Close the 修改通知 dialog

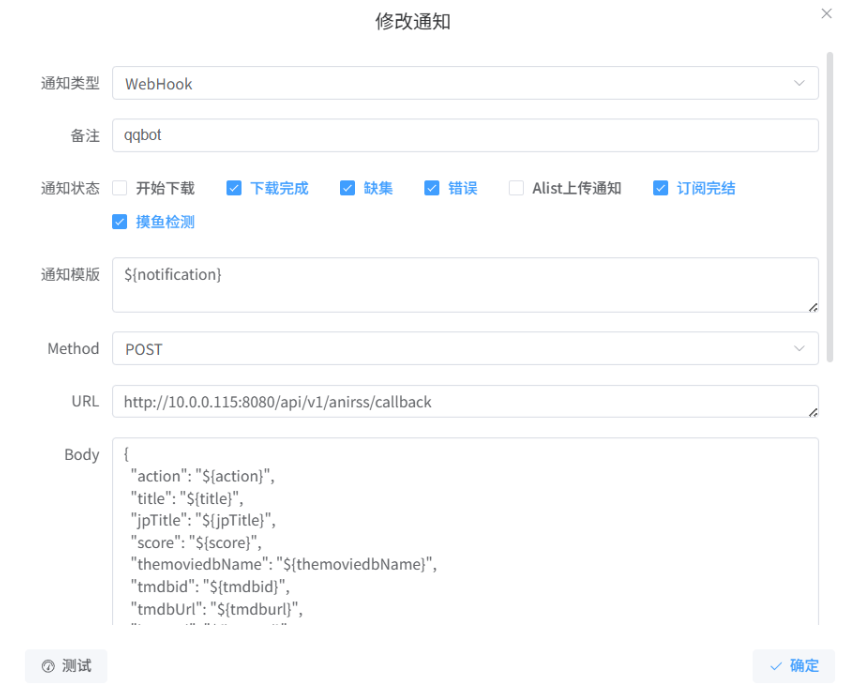(826, 13)
